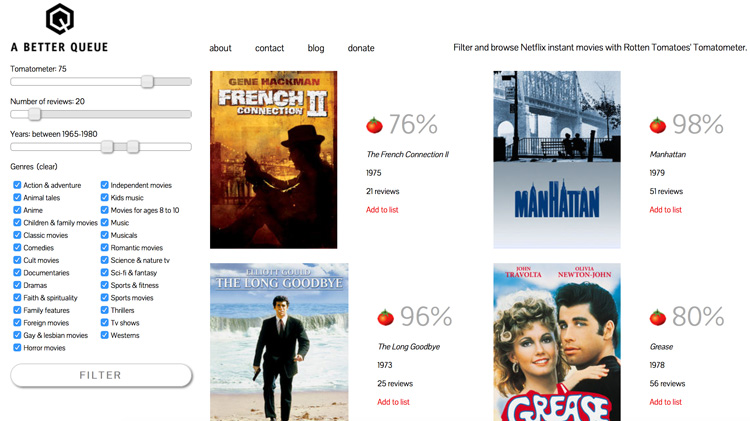
Task: Disable the Sci-fi & fantasy genre
Action: tap(104, 272)
